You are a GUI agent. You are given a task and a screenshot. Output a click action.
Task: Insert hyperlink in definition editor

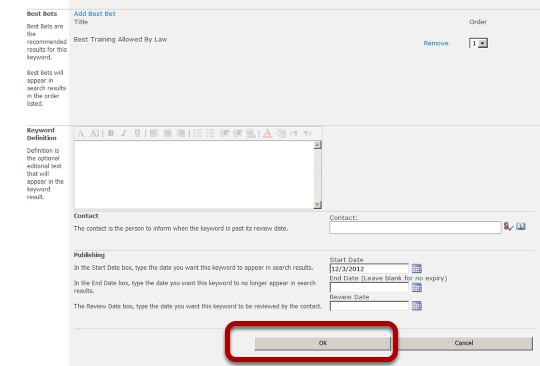point(251,134)
